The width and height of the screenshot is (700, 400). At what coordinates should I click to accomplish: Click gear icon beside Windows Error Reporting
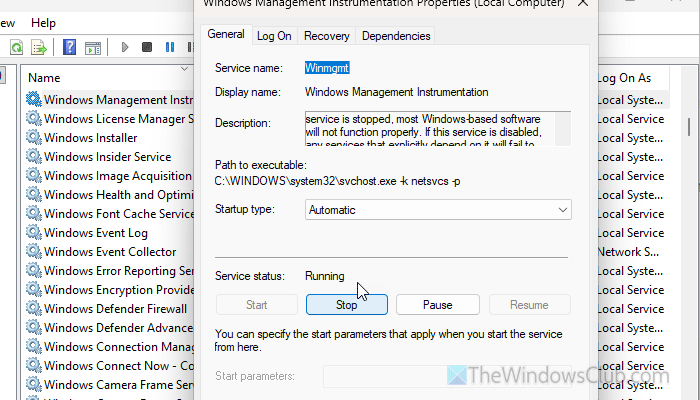[x=33, y=270]
